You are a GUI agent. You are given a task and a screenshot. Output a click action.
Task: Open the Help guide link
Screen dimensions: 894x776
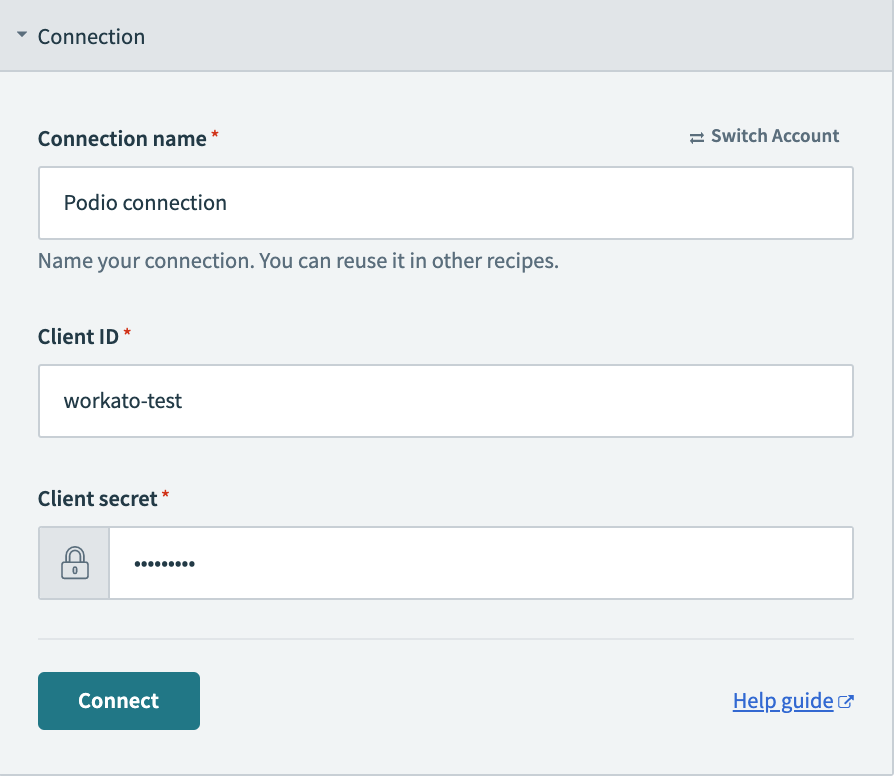(x=782, y=700)
